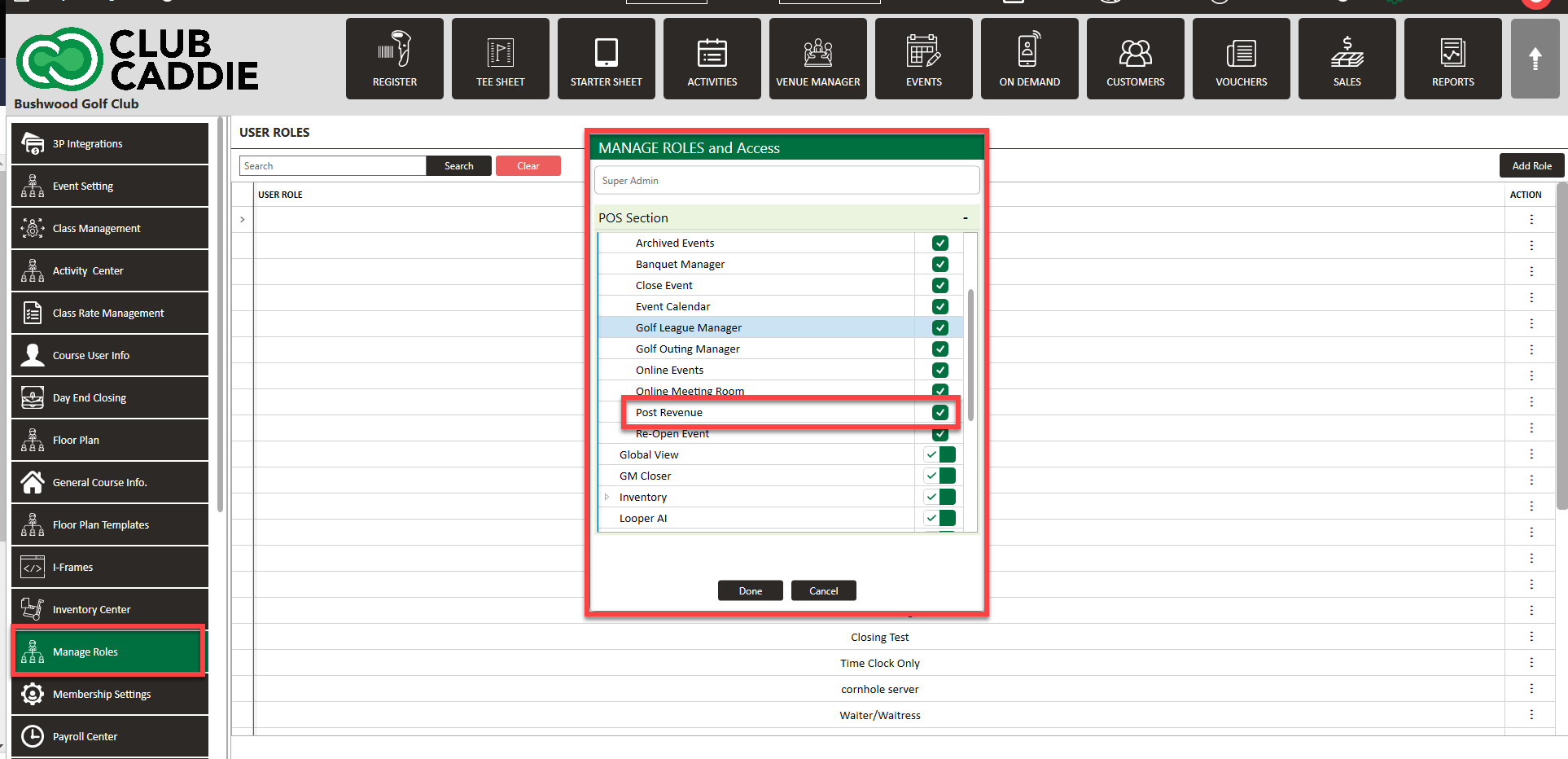Expand the Inventory tree node
Viewport: 1568px width, 759px height.
click(x=607, y=498)
